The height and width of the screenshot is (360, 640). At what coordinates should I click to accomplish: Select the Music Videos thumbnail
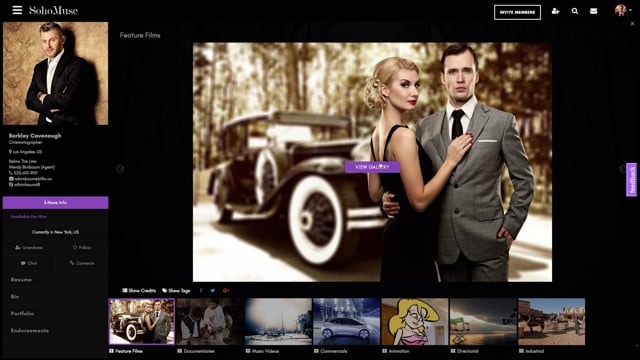[278, 322]
